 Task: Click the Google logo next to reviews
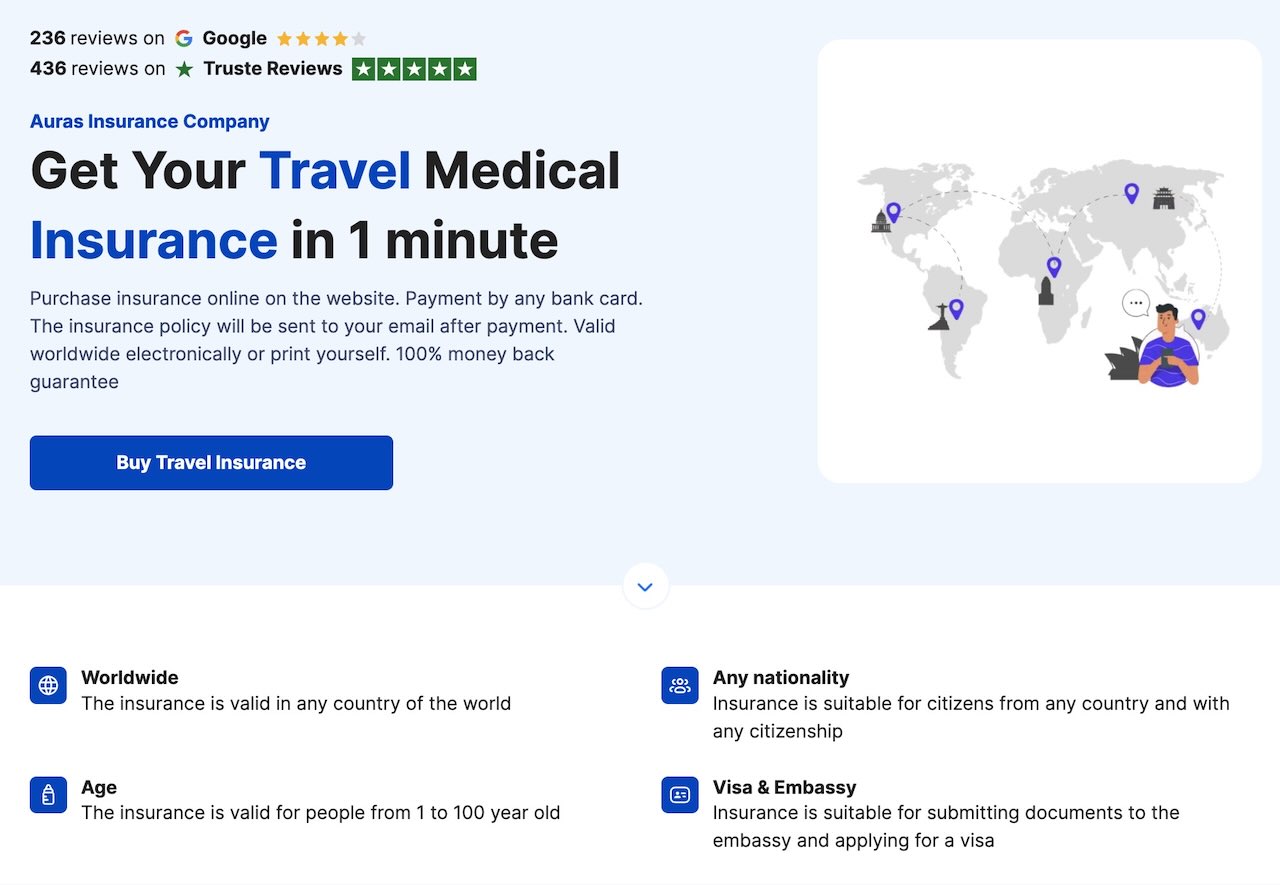click(184, 38)
